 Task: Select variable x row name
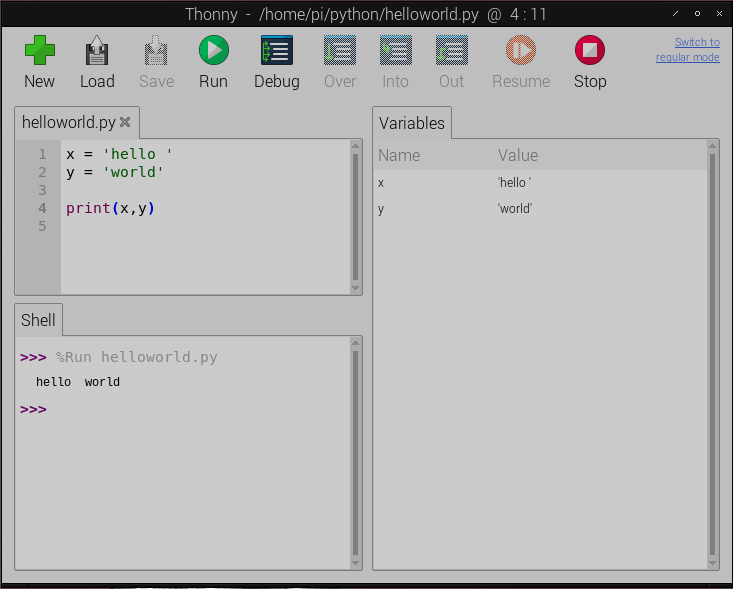[x=381, y=183]
